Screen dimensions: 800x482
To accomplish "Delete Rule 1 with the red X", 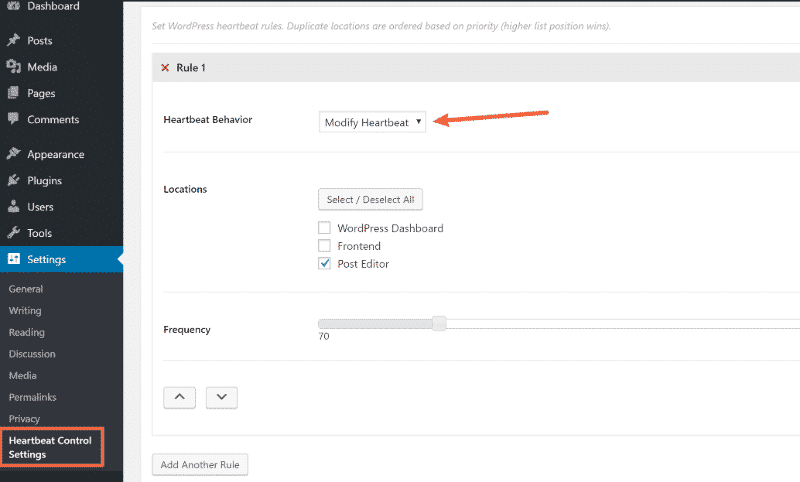I will 165,68.
